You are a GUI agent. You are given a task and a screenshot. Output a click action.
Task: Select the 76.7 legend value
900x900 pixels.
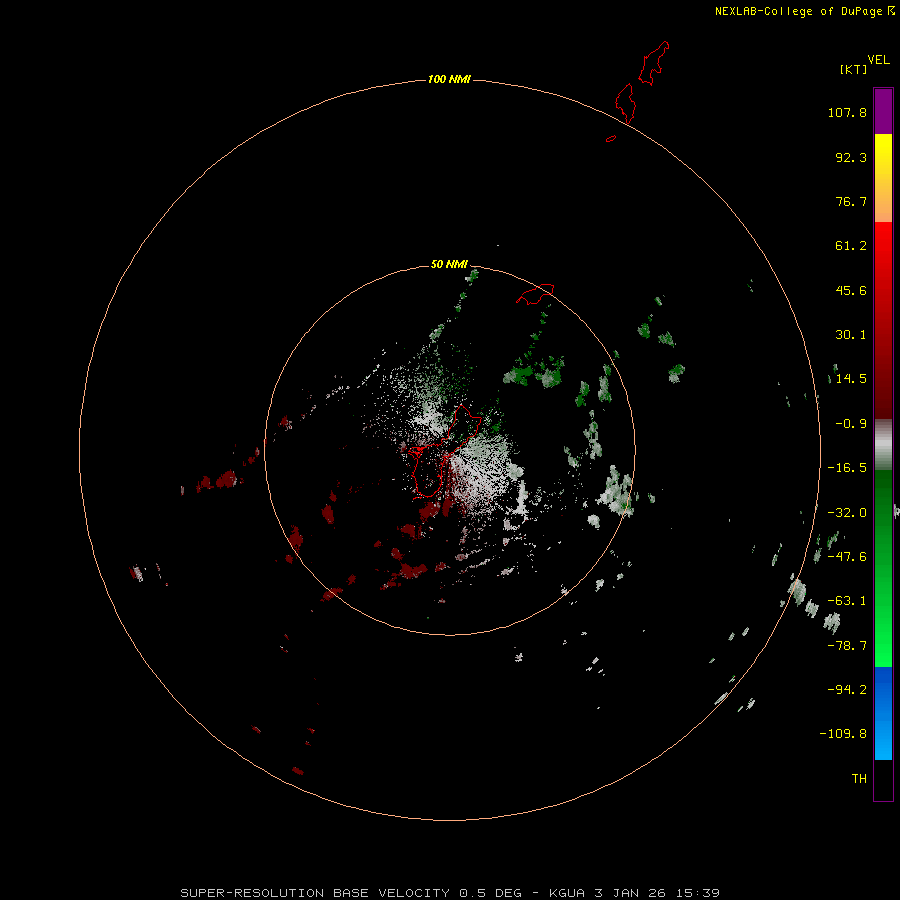851,201
